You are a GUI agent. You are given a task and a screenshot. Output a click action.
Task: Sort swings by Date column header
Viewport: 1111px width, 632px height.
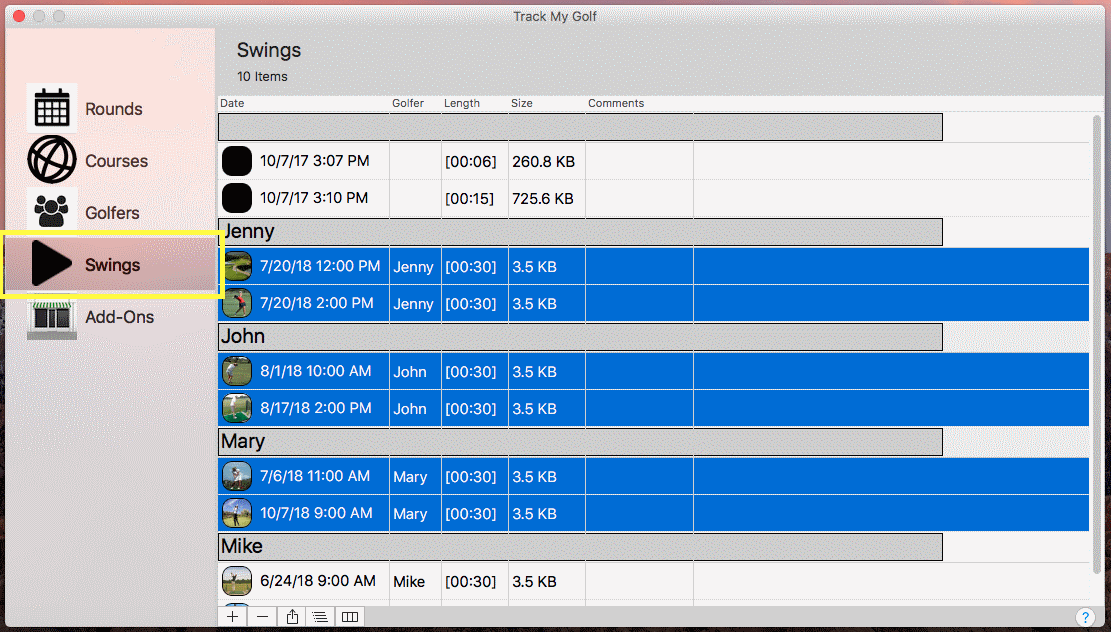[x=302, y=103]
